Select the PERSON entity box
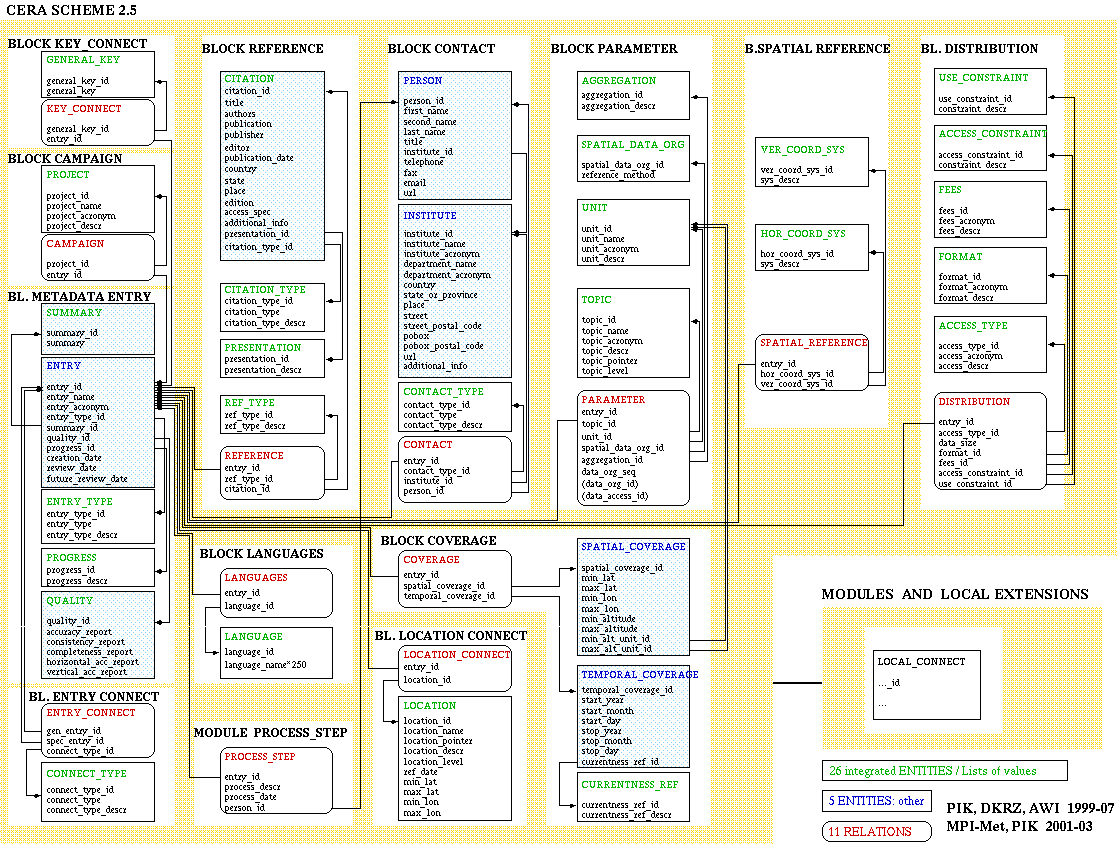This screenshot has height=844, width=1117. [456, 135]
